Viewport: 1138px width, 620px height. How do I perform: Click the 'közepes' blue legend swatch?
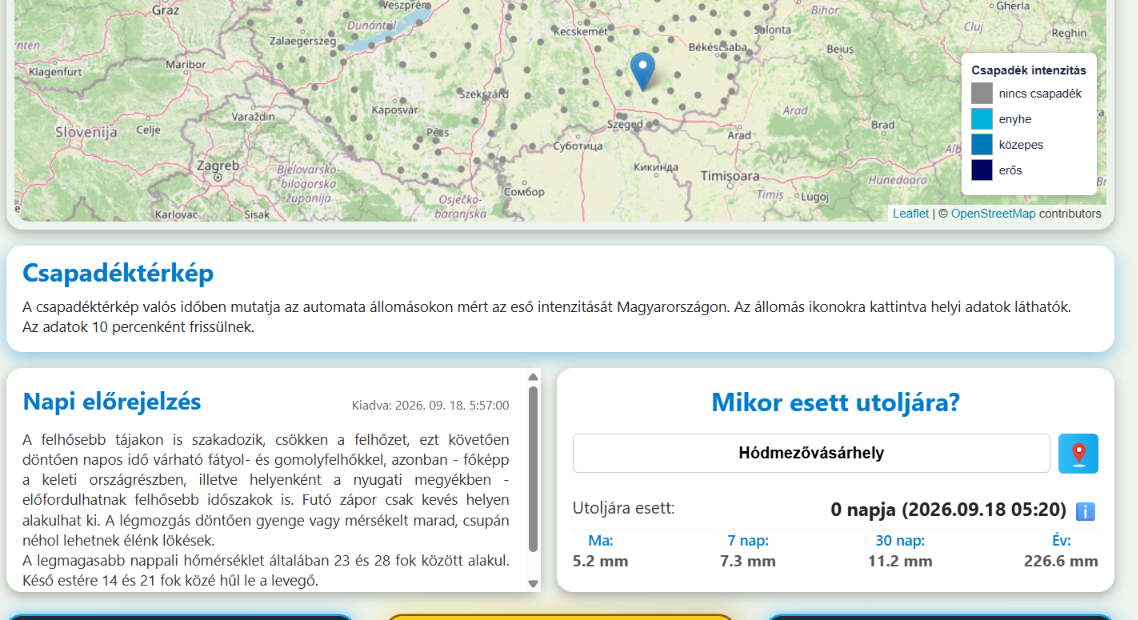[x=981, y=144]
